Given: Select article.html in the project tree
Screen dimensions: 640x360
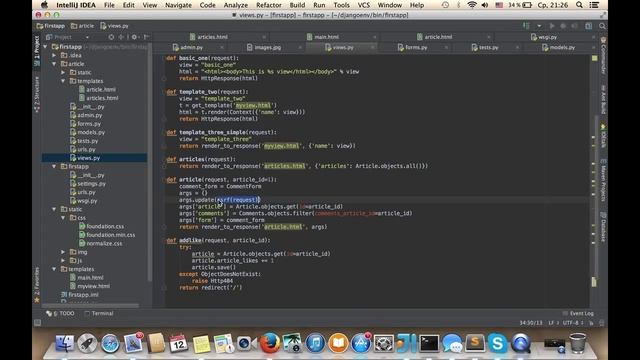Looking at the screenshot, I should coord(97,89).
